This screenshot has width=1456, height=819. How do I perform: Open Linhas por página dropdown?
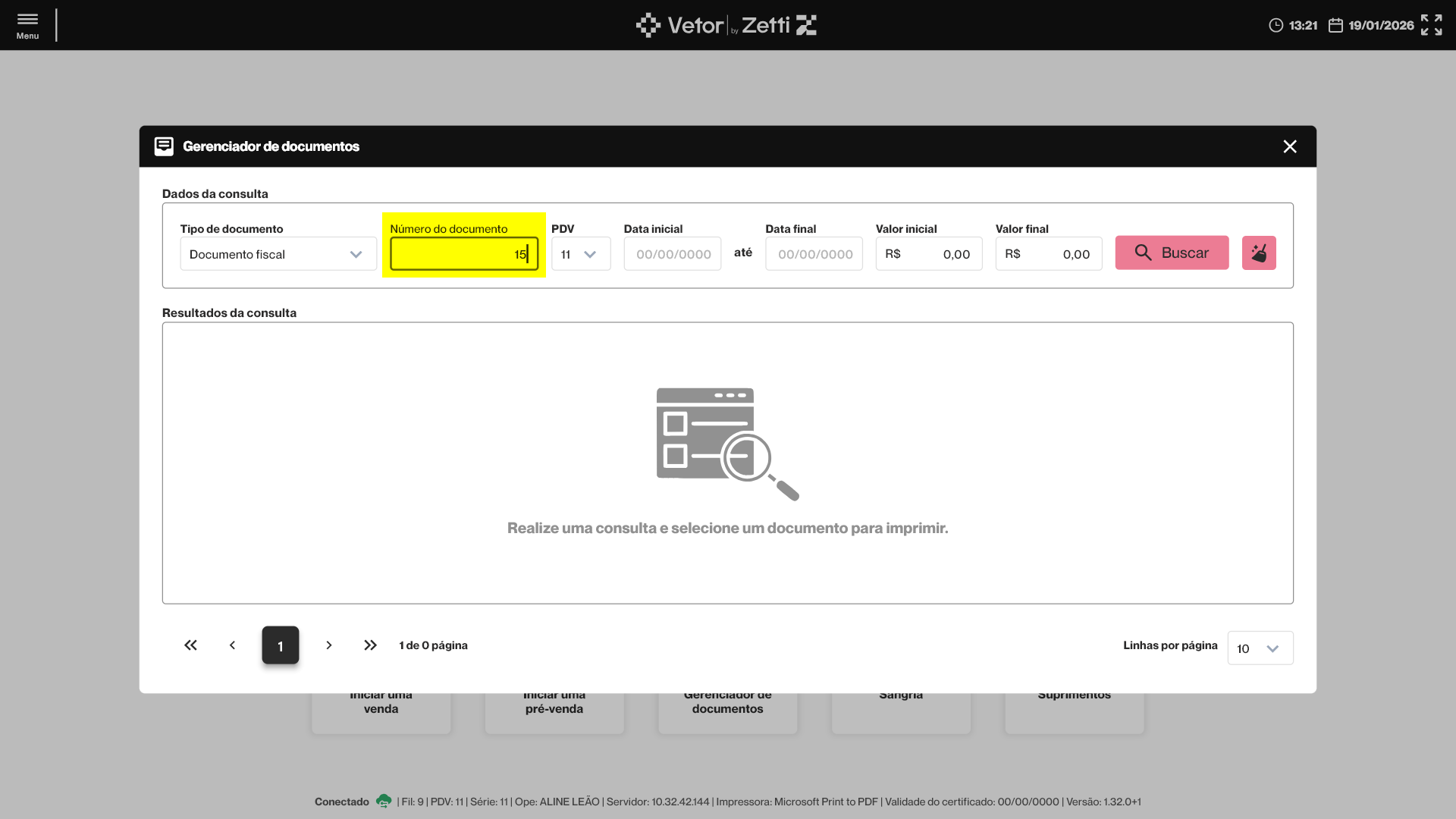click(1260, 648)
